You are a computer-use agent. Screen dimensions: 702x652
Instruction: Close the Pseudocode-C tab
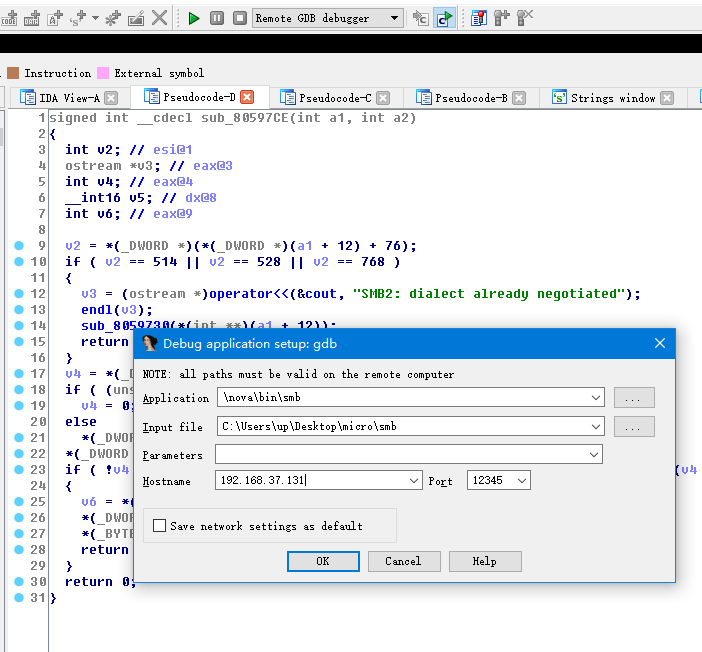[x=383, y=98]
